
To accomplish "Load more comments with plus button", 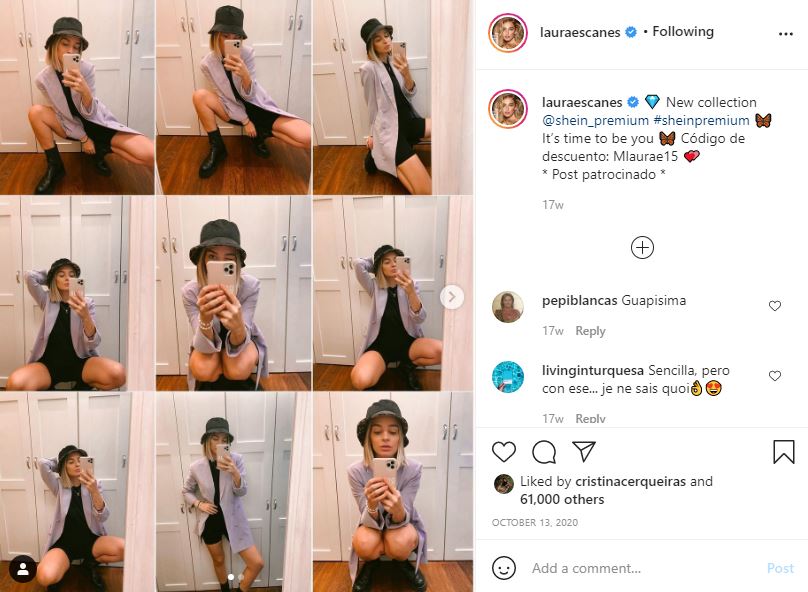I will tap(642, 248).
